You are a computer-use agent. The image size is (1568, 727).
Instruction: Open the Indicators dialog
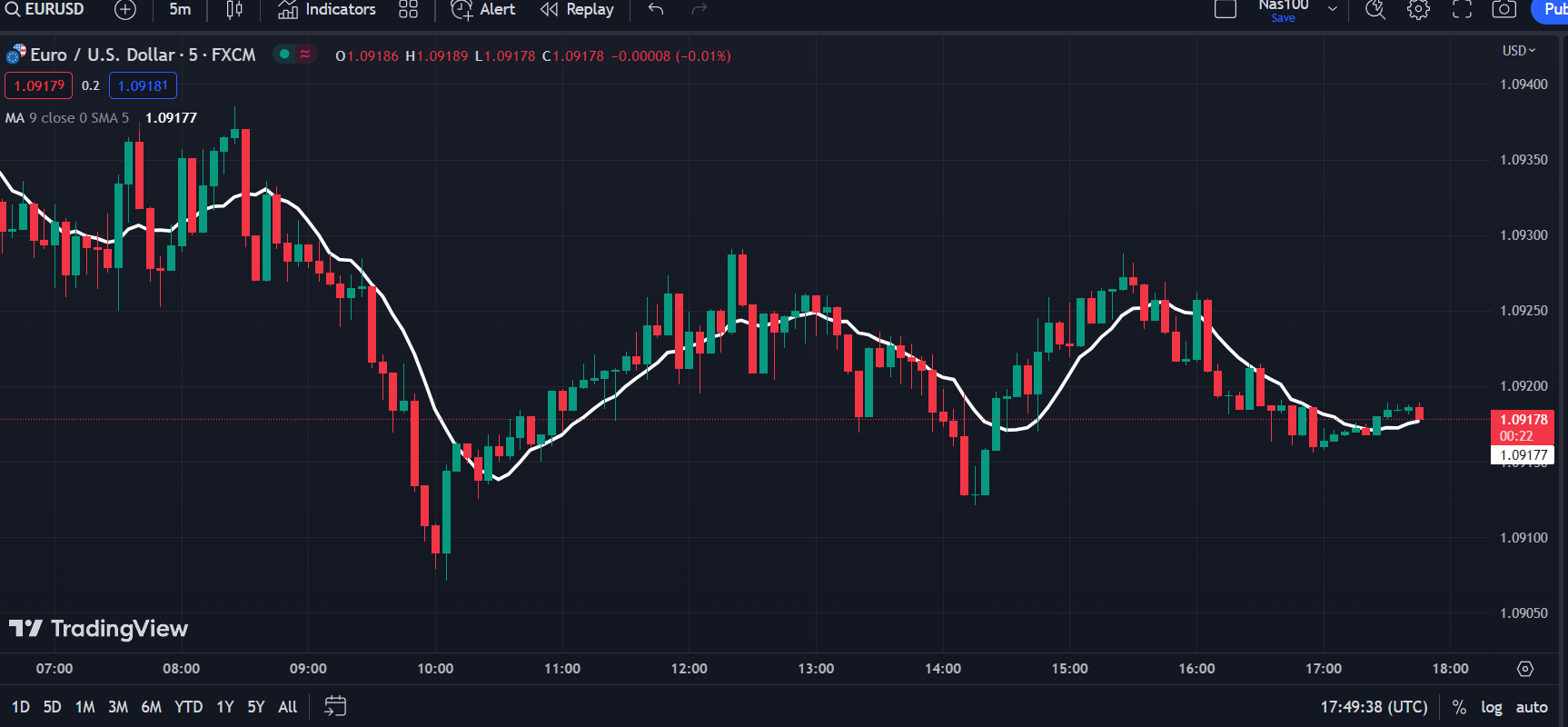327,10
